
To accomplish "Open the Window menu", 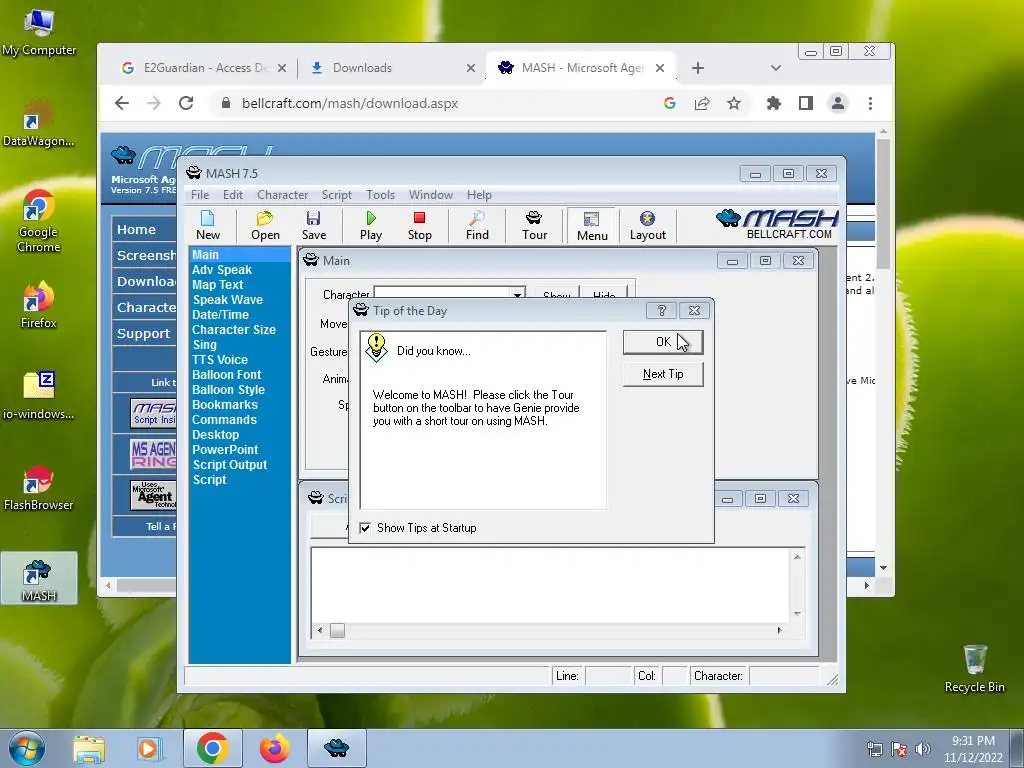I will tap(430, 195).
